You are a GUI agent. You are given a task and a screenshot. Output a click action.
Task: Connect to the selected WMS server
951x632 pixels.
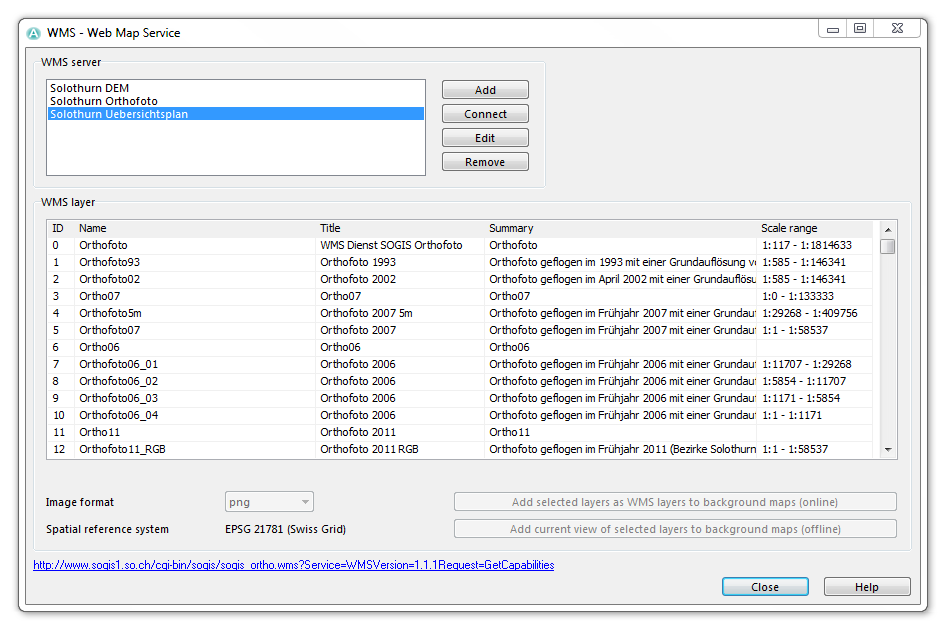[485, 114]
